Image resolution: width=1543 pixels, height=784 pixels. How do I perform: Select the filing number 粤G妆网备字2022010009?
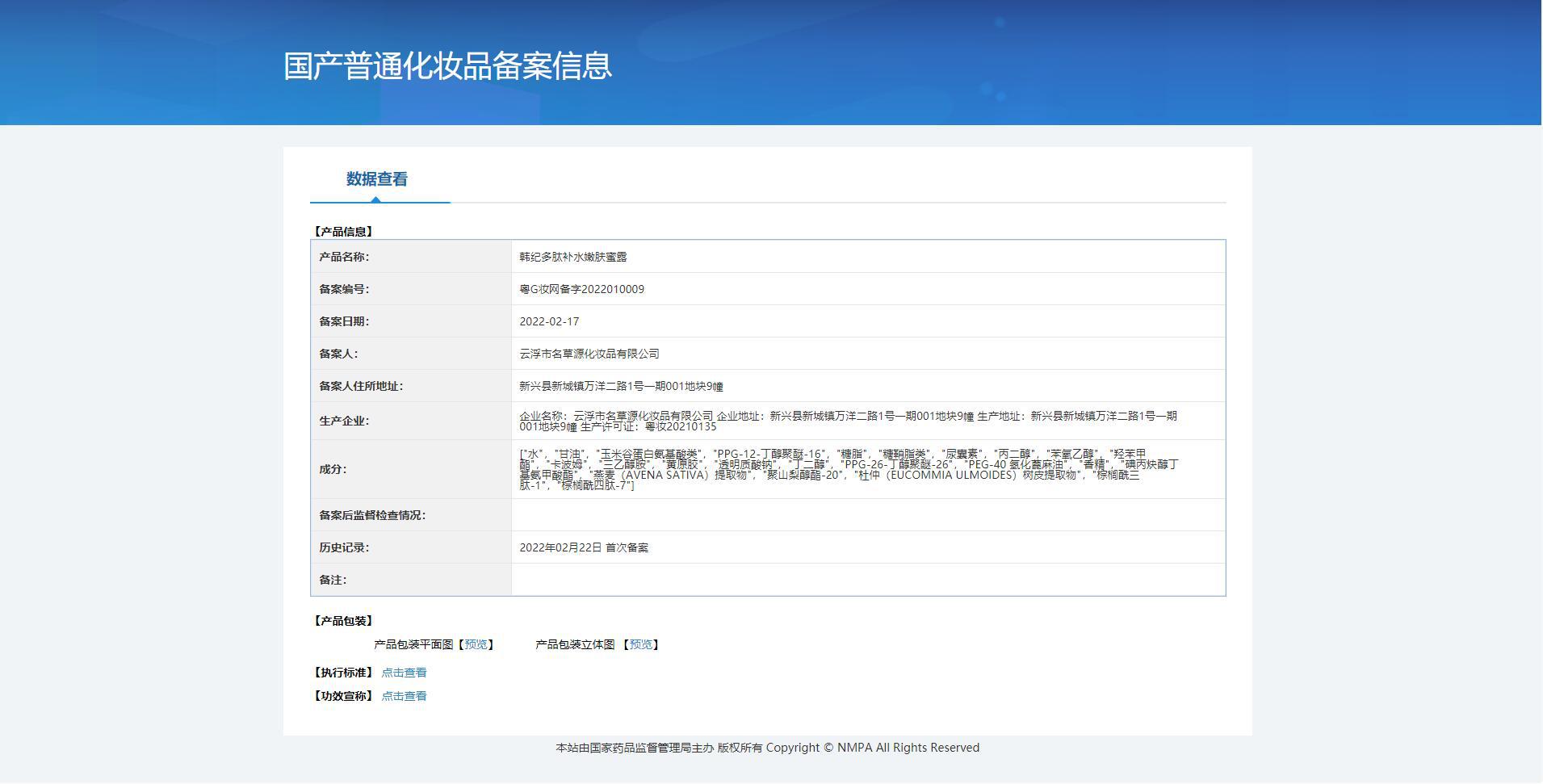[x=581, y=289]
